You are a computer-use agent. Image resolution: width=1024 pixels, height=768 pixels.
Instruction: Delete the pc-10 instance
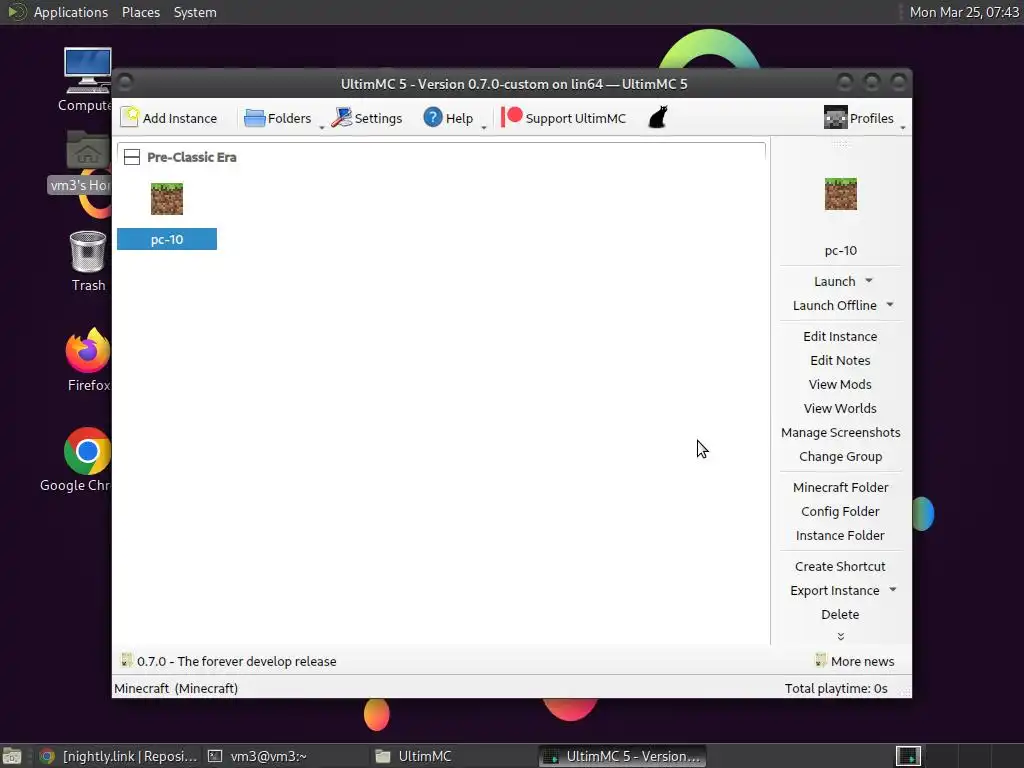click(840, 615)
